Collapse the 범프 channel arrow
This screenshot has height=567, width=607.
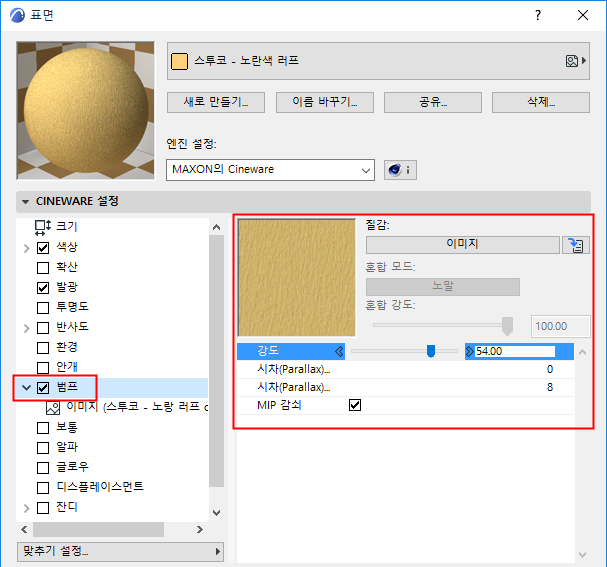click(26, 387)
